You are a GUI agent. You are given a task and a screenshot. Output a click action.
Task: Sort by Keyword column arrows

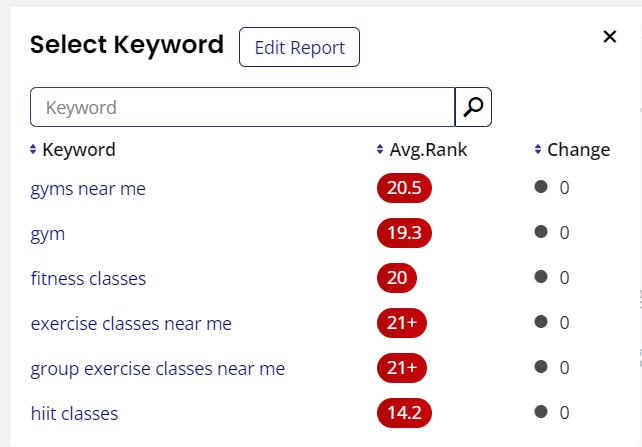point(33,149)
